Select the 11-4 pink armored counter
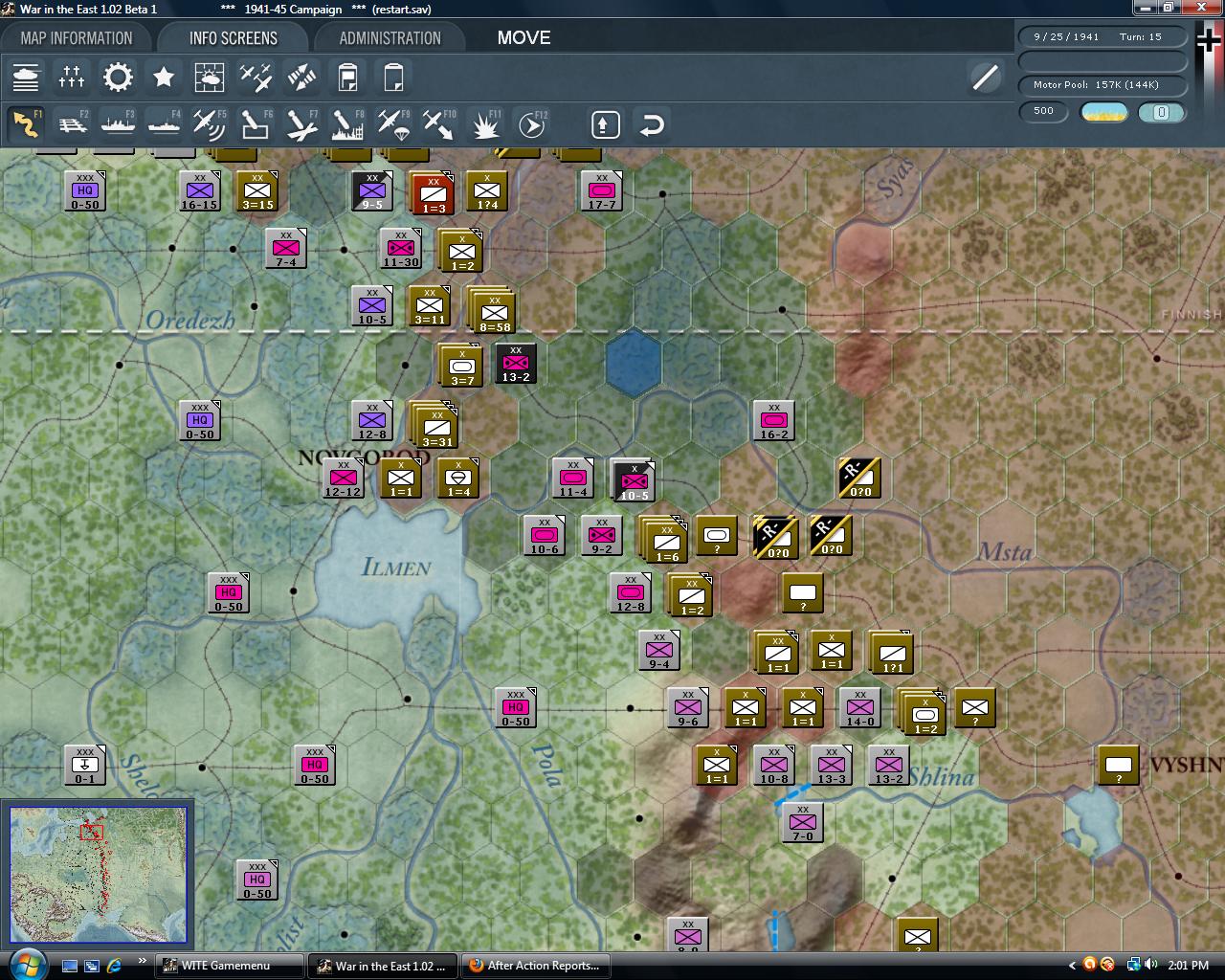This screenshot has height=980, width=1225. click(572, 479)
